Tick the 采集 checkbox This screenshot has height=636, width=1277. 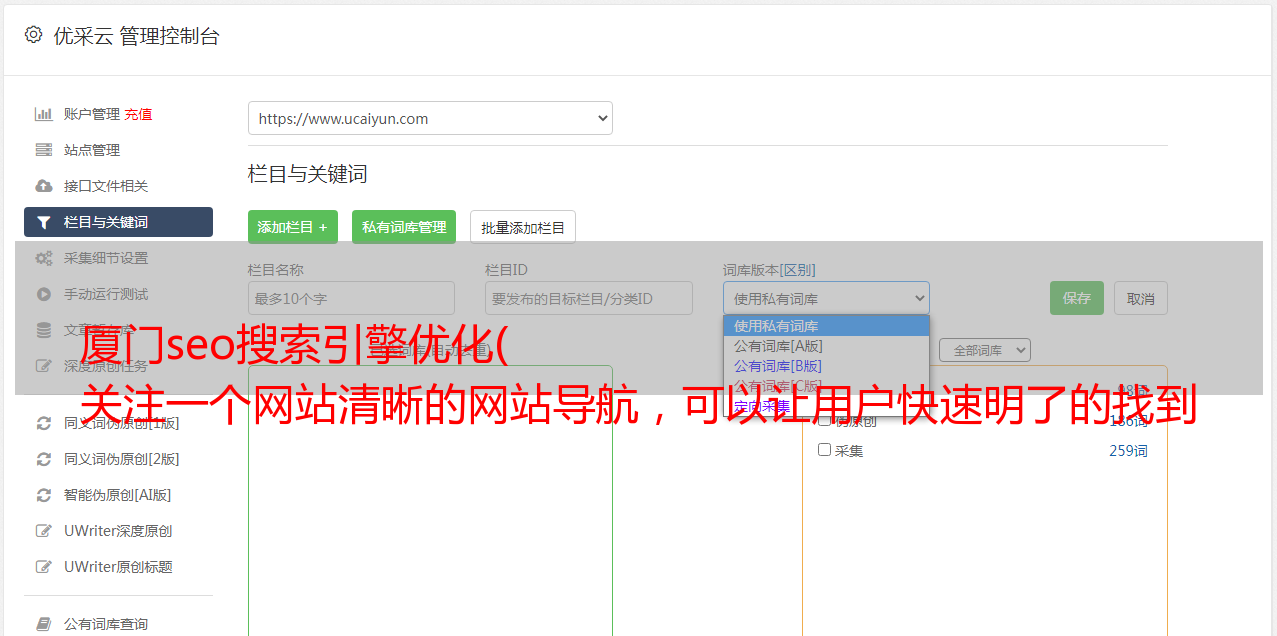point(825,450)
